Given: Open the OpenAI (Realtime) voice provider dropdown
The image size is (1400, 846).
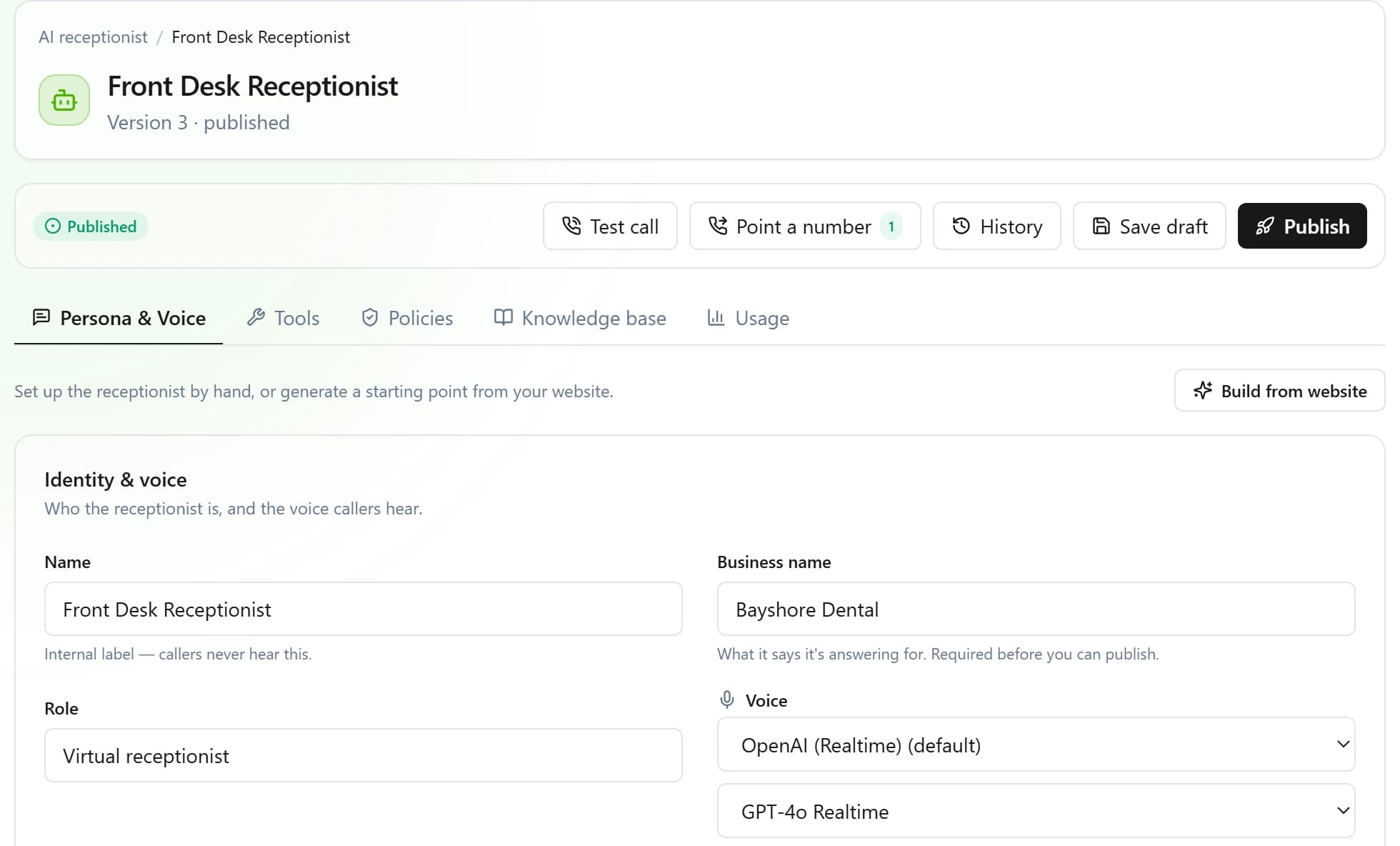Looking at the screenshot, I should [1036, 745].
